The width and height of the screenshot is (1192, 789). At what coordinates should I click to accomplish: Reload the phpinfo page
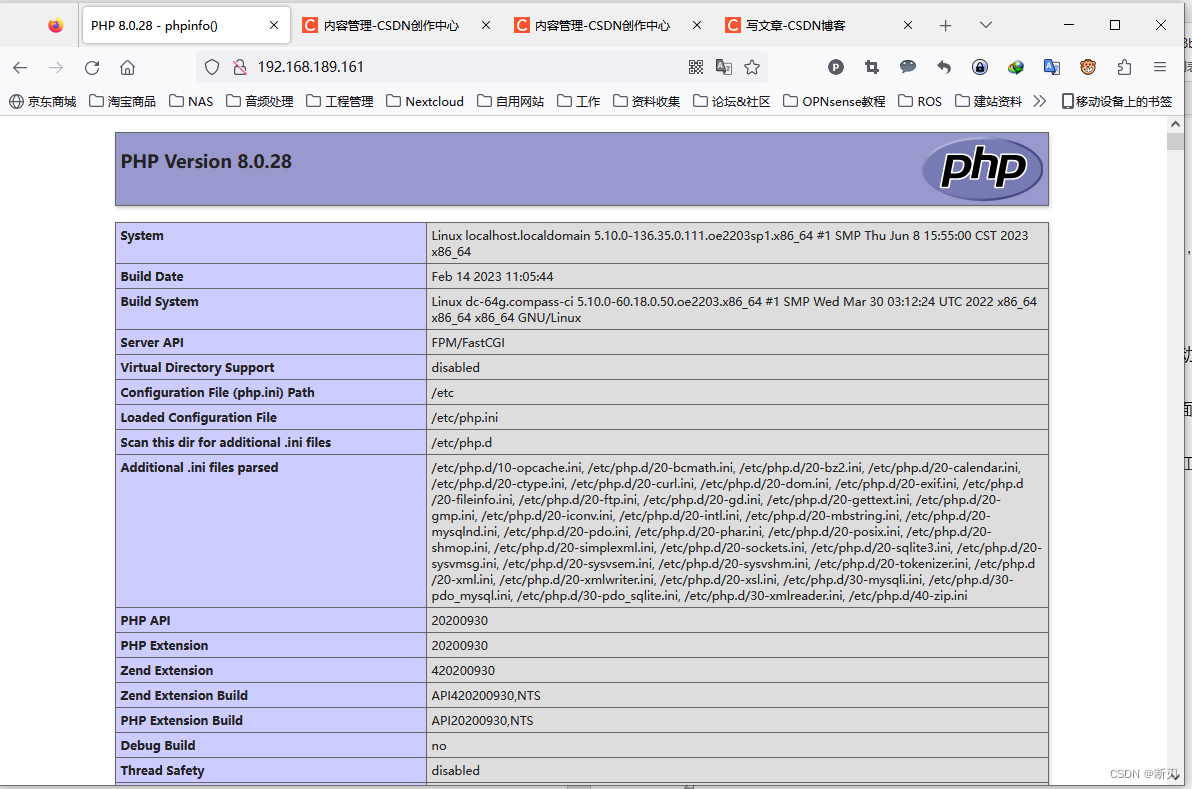pyautogui.click(x=92, y=67)
